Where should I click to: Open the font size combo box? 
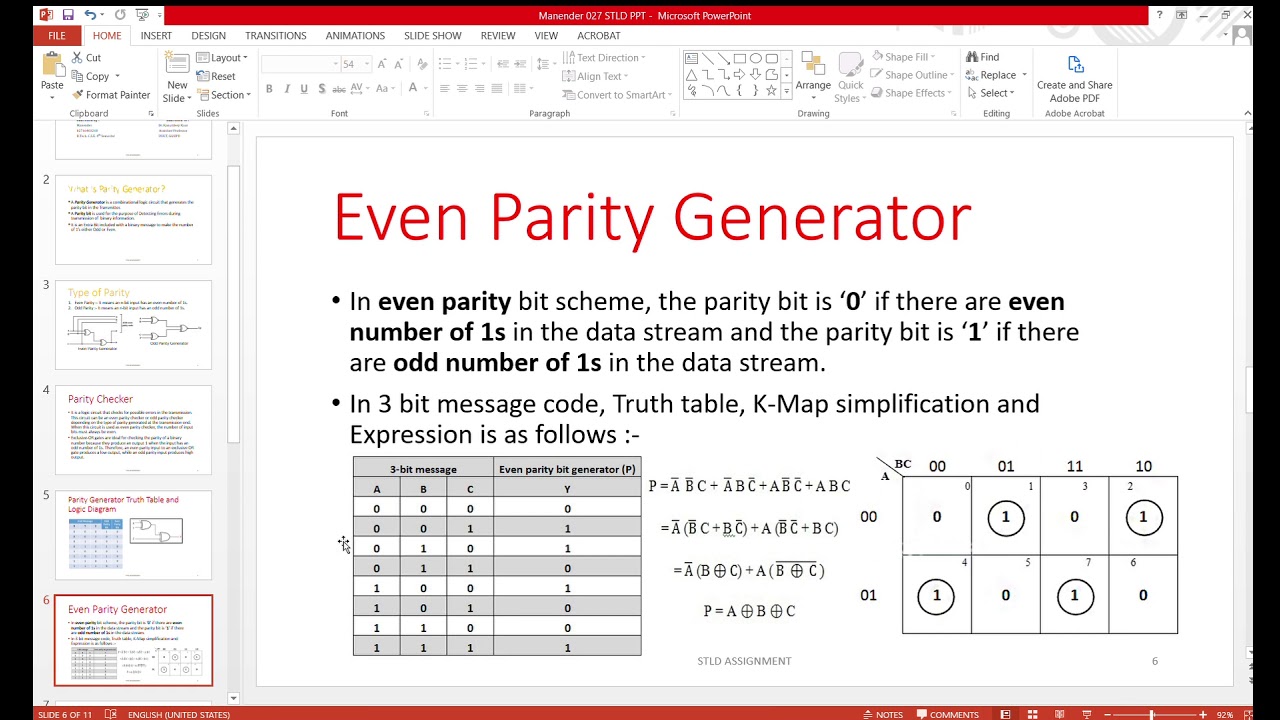pos(354,64)
